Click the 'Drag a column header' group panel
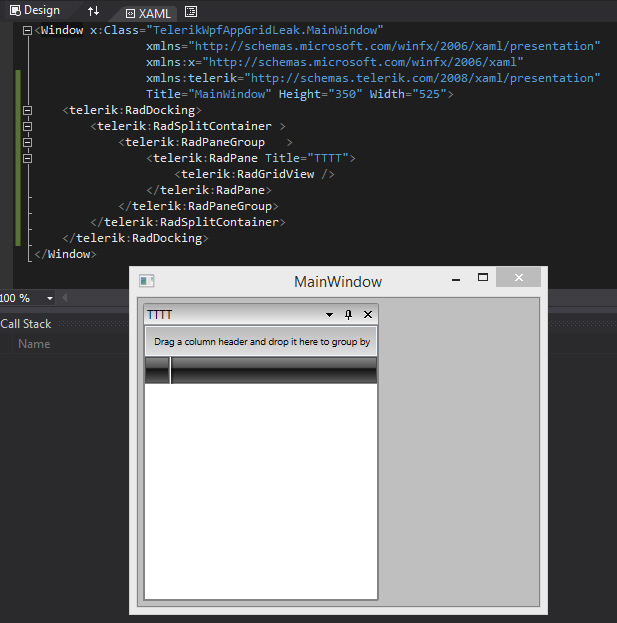This screenshot has height=623, width=617. [x=261, y=341]
